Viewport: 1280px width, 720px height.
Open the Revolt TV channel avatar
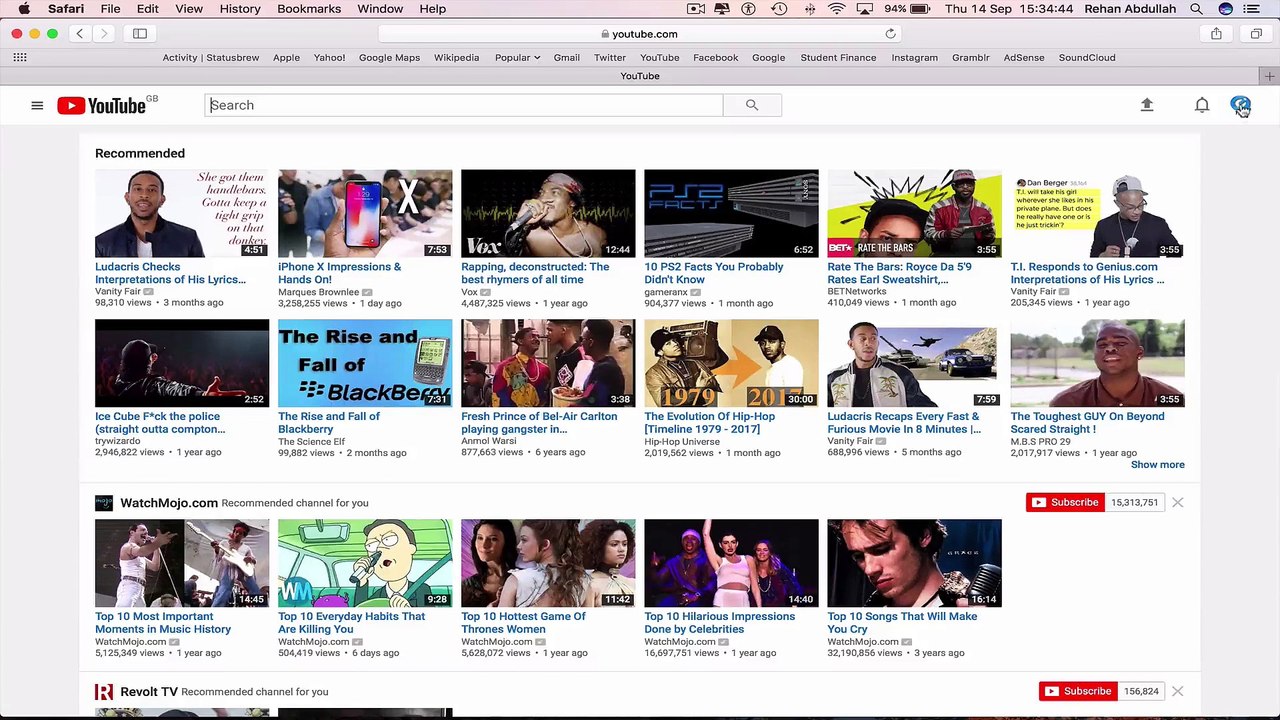click(104, 692)
